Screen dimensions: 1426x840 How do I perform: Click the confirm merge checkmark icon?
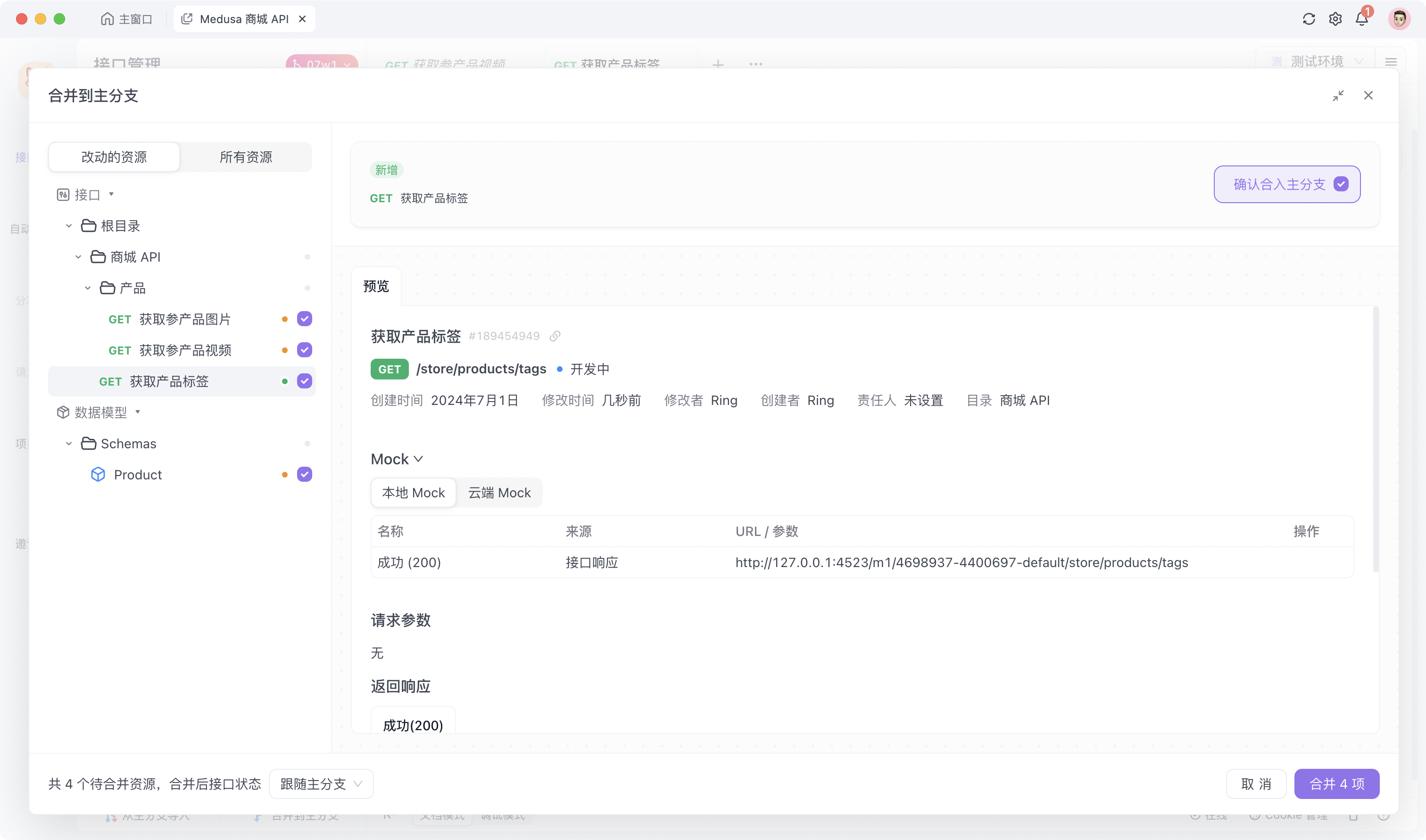(x=1343, y=184)
